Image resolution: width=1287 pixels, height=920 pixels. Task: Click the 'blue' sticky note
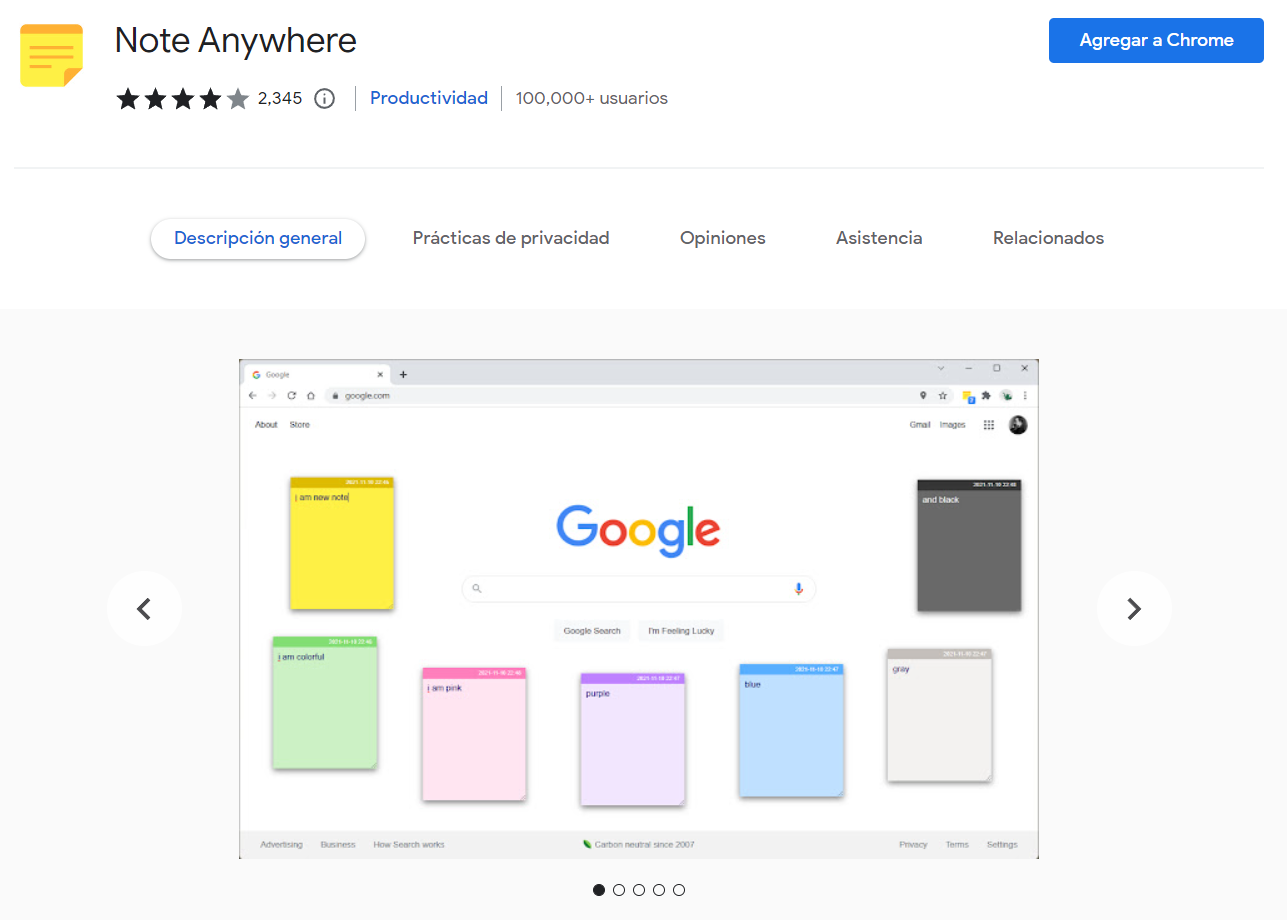[791, 730]
